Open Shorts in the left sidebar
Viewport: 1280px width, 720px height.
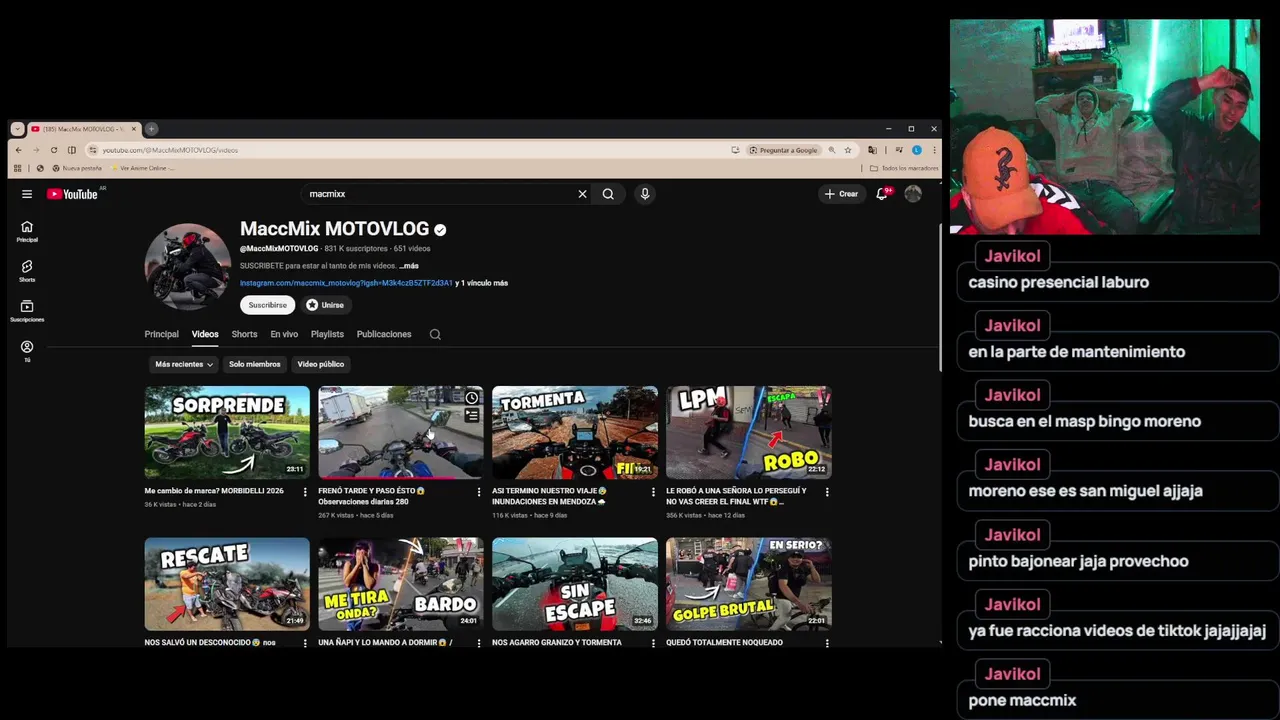27,271
